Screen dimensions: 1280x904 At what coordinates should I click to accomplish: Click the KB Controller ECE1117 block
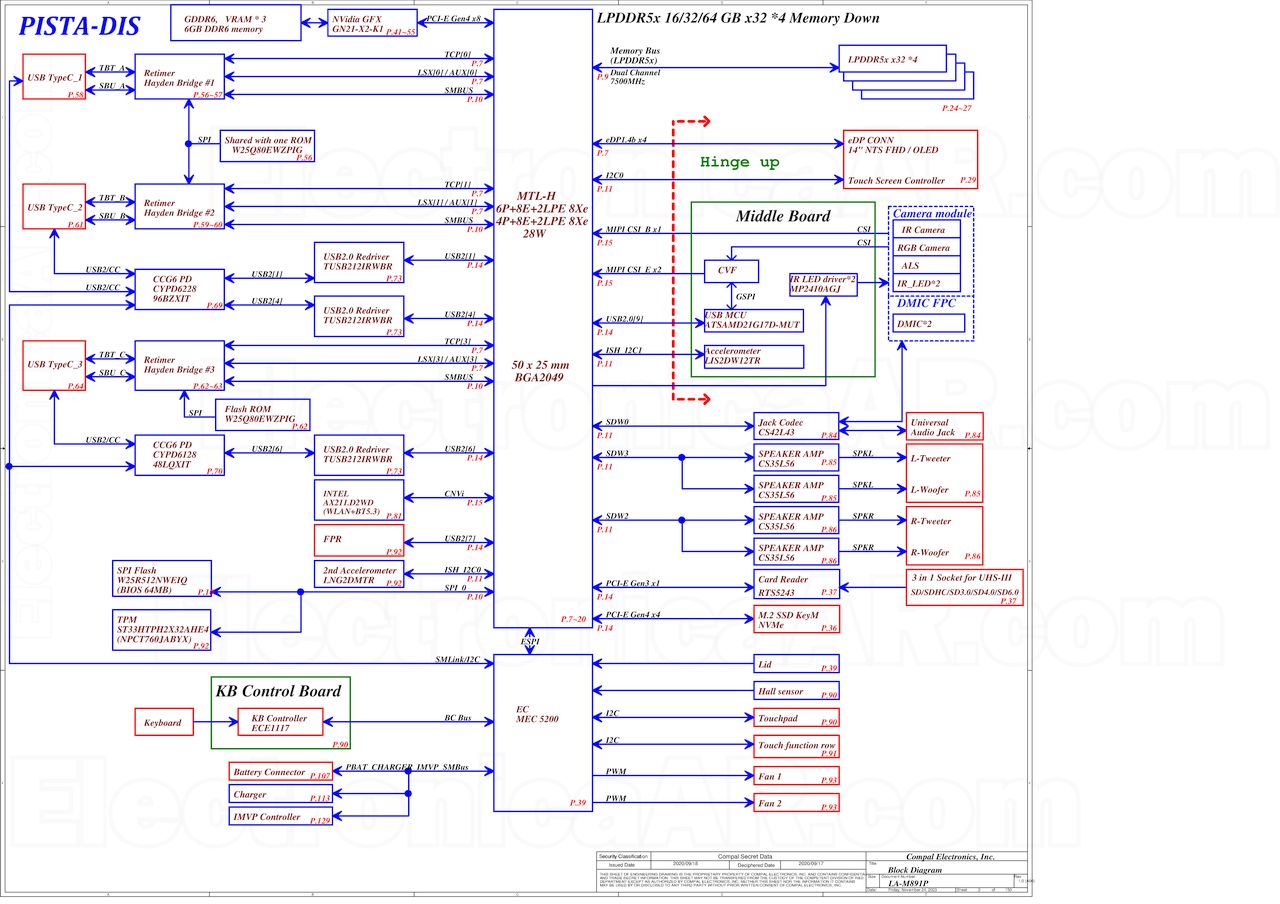pyautogui.click(x=280, y=723)
